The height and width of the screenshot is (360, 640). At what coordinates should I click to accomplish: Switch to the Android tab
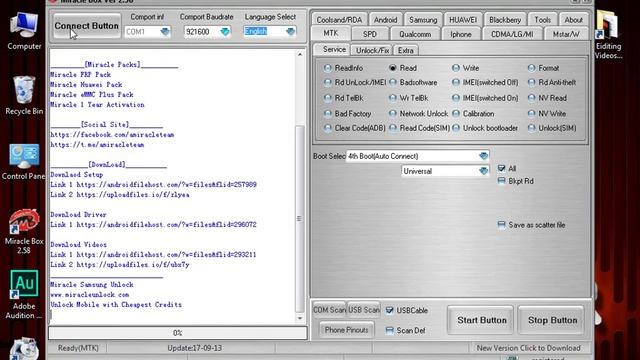[x=385, y=20]
